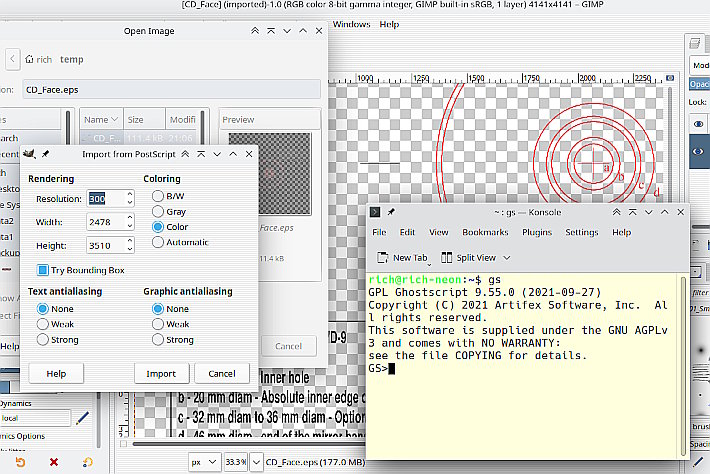This screenshot has height=474, width=710.
Task: Click the pencil edit icon beside the dynamics field
Action: pos(82,418)
